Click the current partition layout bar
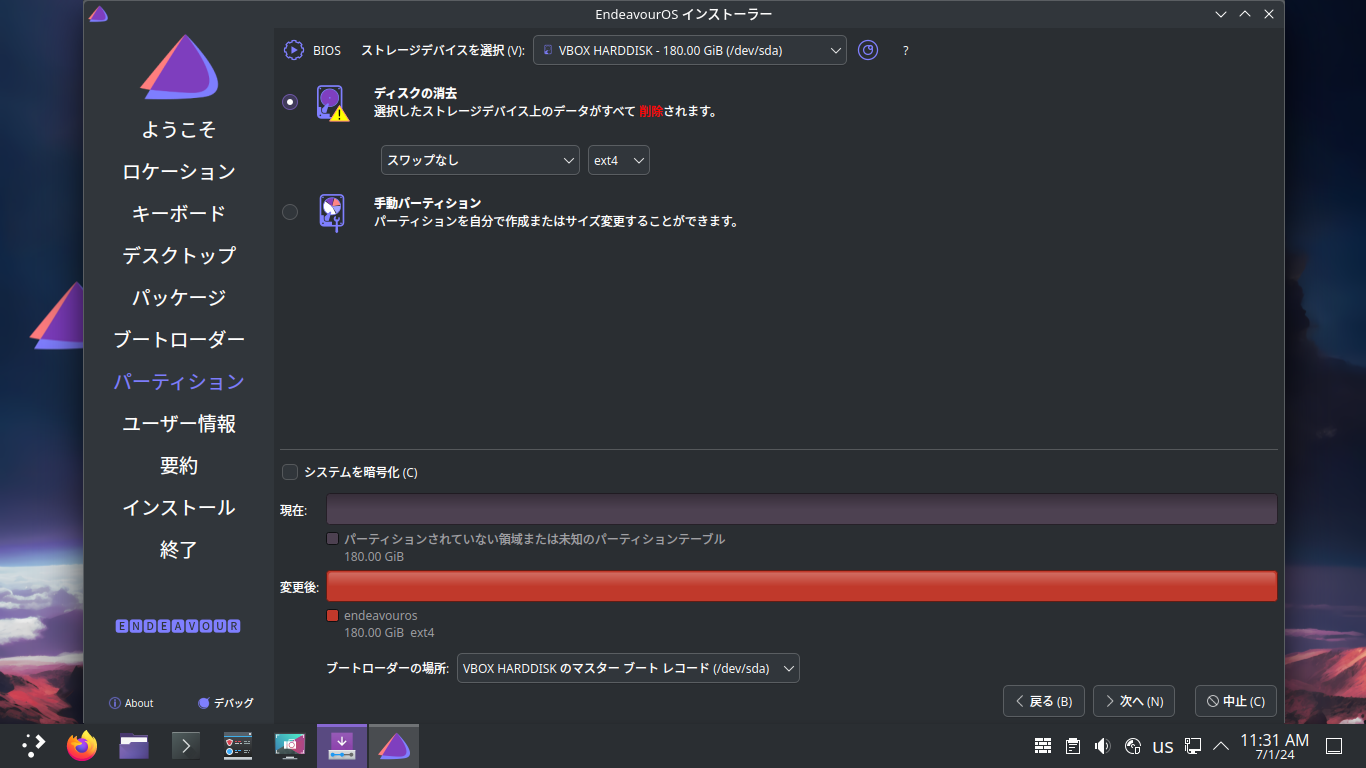The image size is (1366, 768). coord(802,509)
